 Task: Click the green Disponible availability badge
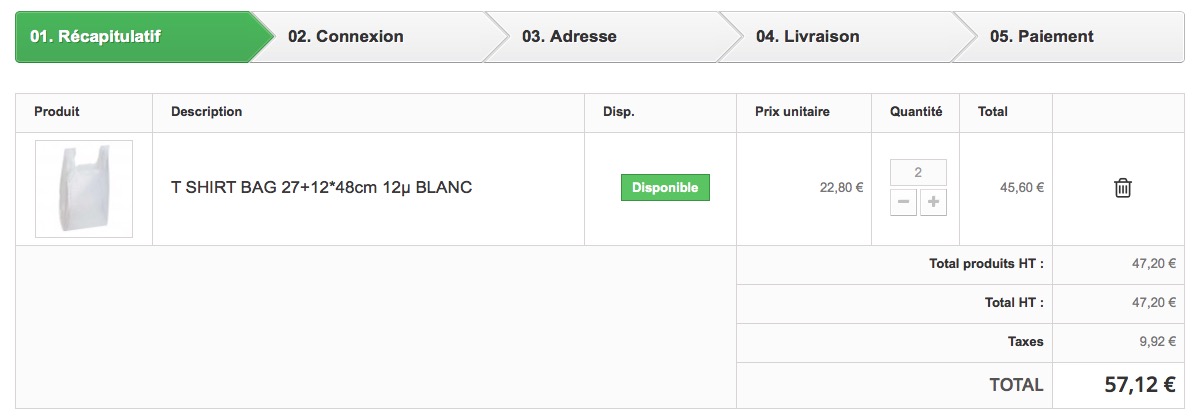click(665, 188)
